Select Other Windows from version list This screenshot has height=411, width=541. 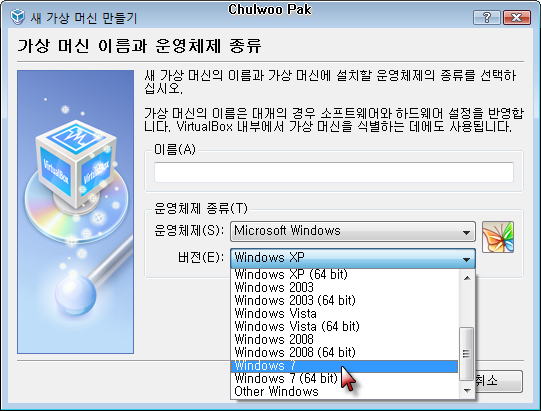point(344,392)
